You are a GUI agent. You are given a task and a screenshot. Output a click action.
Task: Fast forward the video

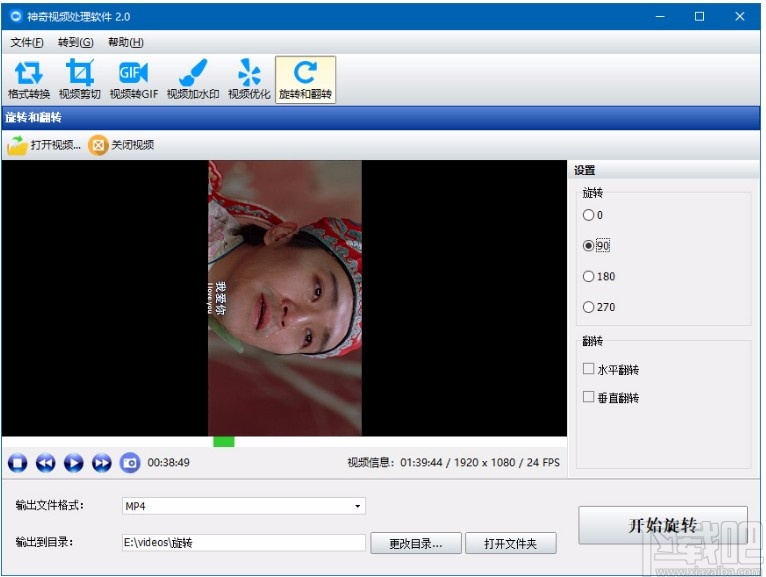pyautogui.click(x=102, y=463)
